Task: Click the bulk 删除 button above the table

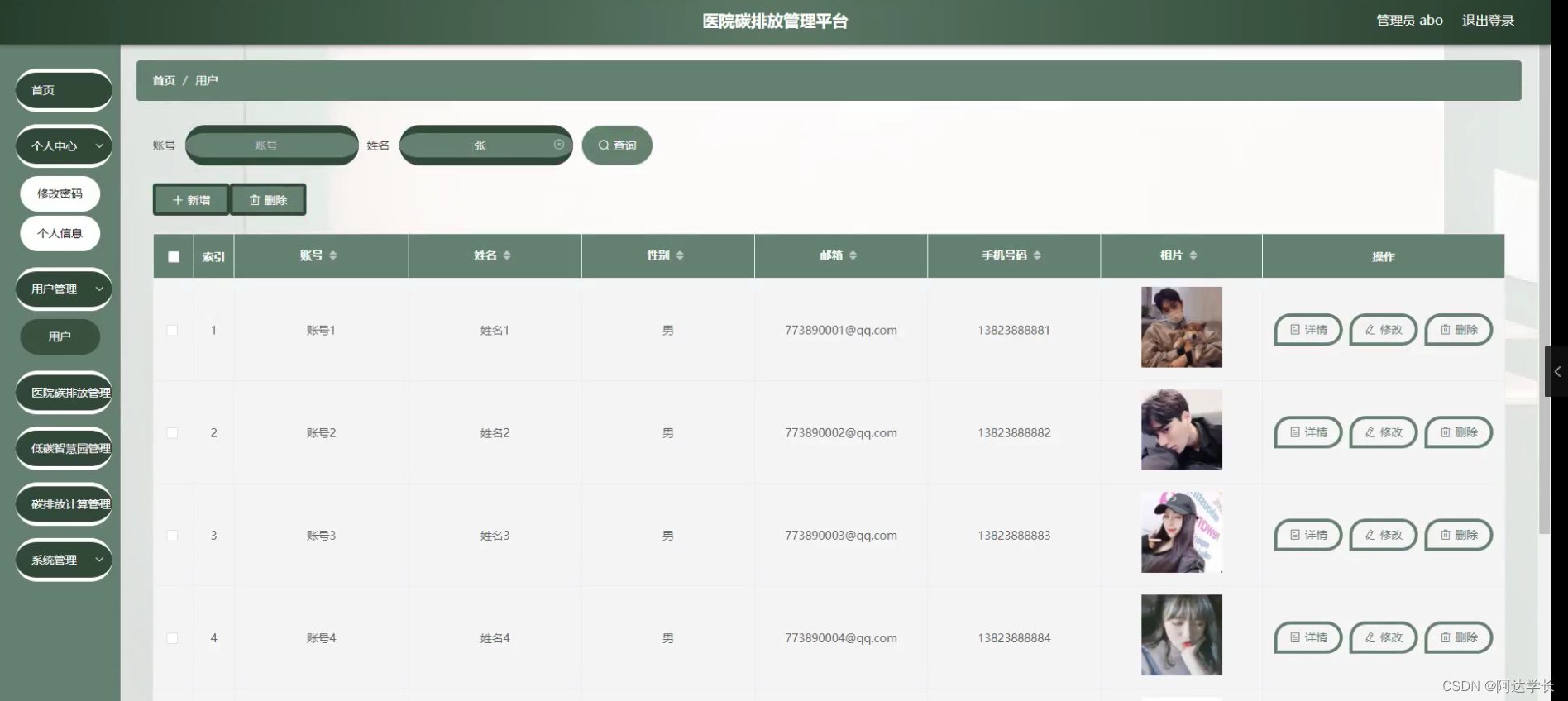Action: pos(268,199)
